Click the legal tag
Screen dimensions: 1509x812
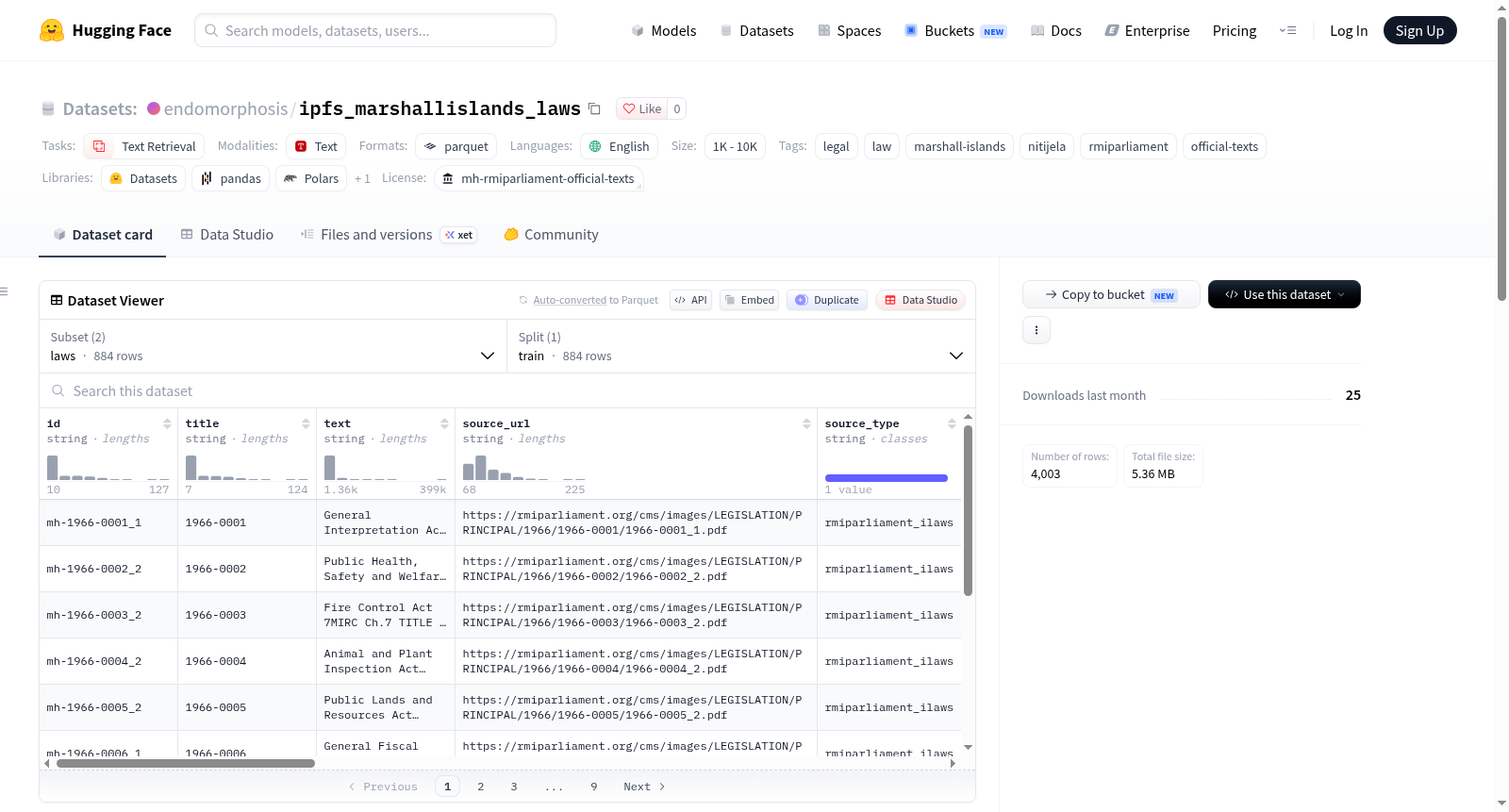coord(837,146)
